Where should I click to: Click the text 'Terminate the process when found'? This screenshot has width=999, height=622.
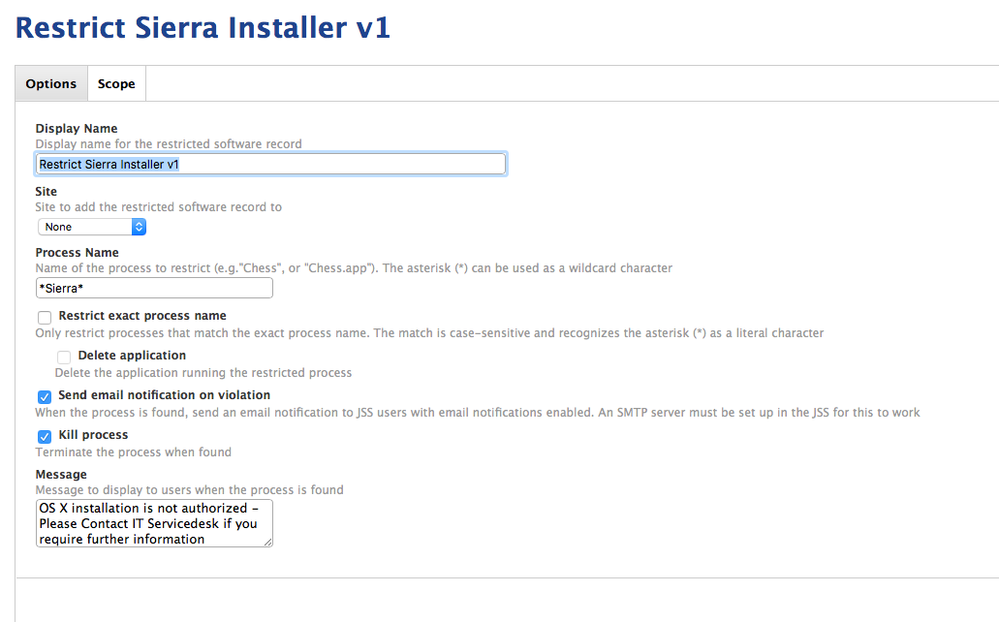click(x=134, y=452)
